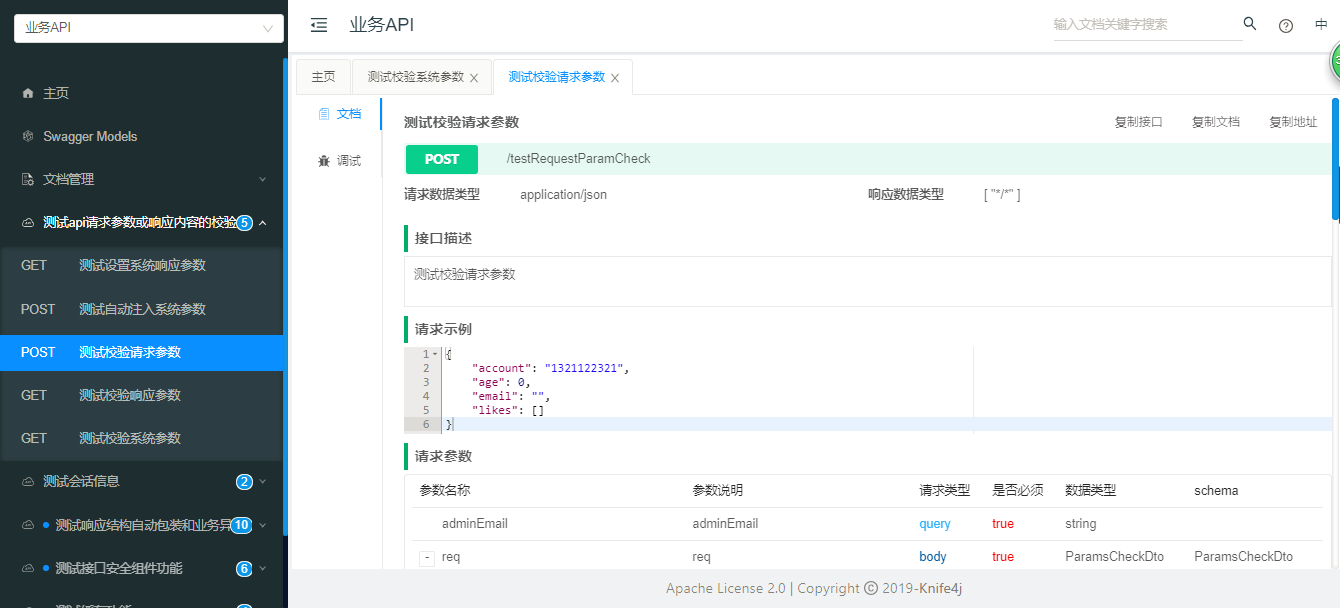Click the cloud icon beside 测试api请求参数
Image resolution: width=1340 pixels, height=608 pixels.
(x=28, y=222)
